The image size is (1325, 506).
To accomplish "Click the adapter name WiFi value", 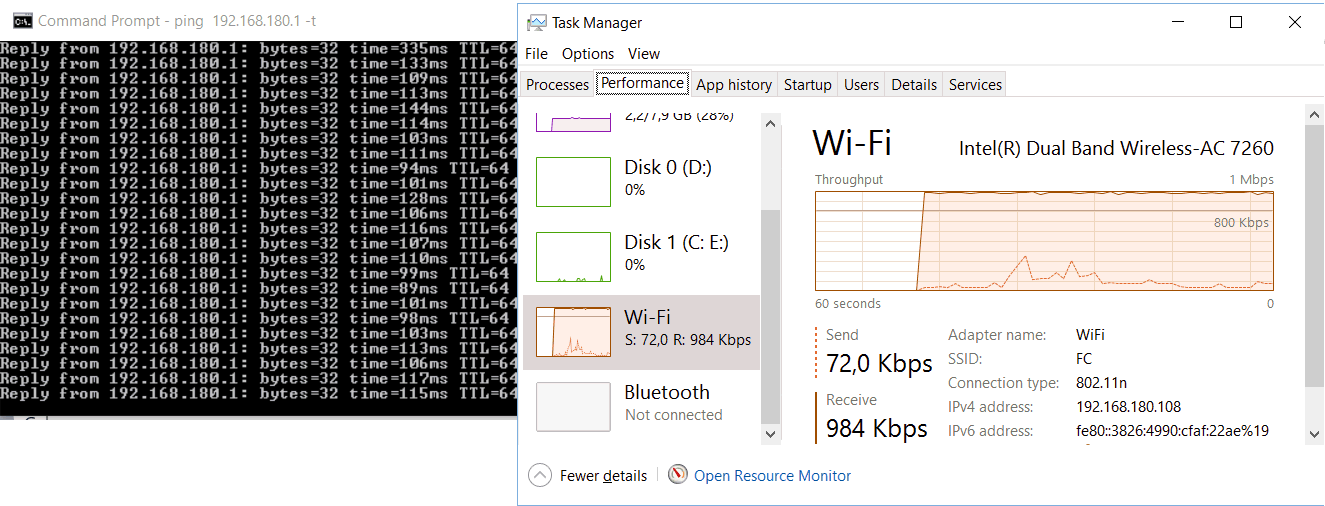I will coord(1090,335).
